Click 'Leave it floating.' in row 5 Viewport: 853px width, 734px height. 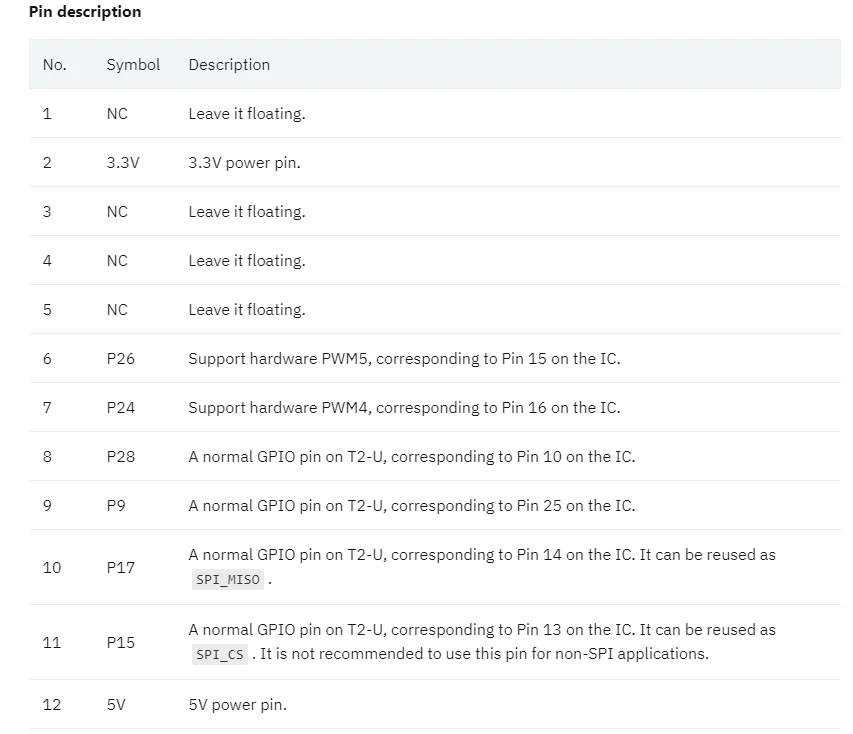(247, 310)
